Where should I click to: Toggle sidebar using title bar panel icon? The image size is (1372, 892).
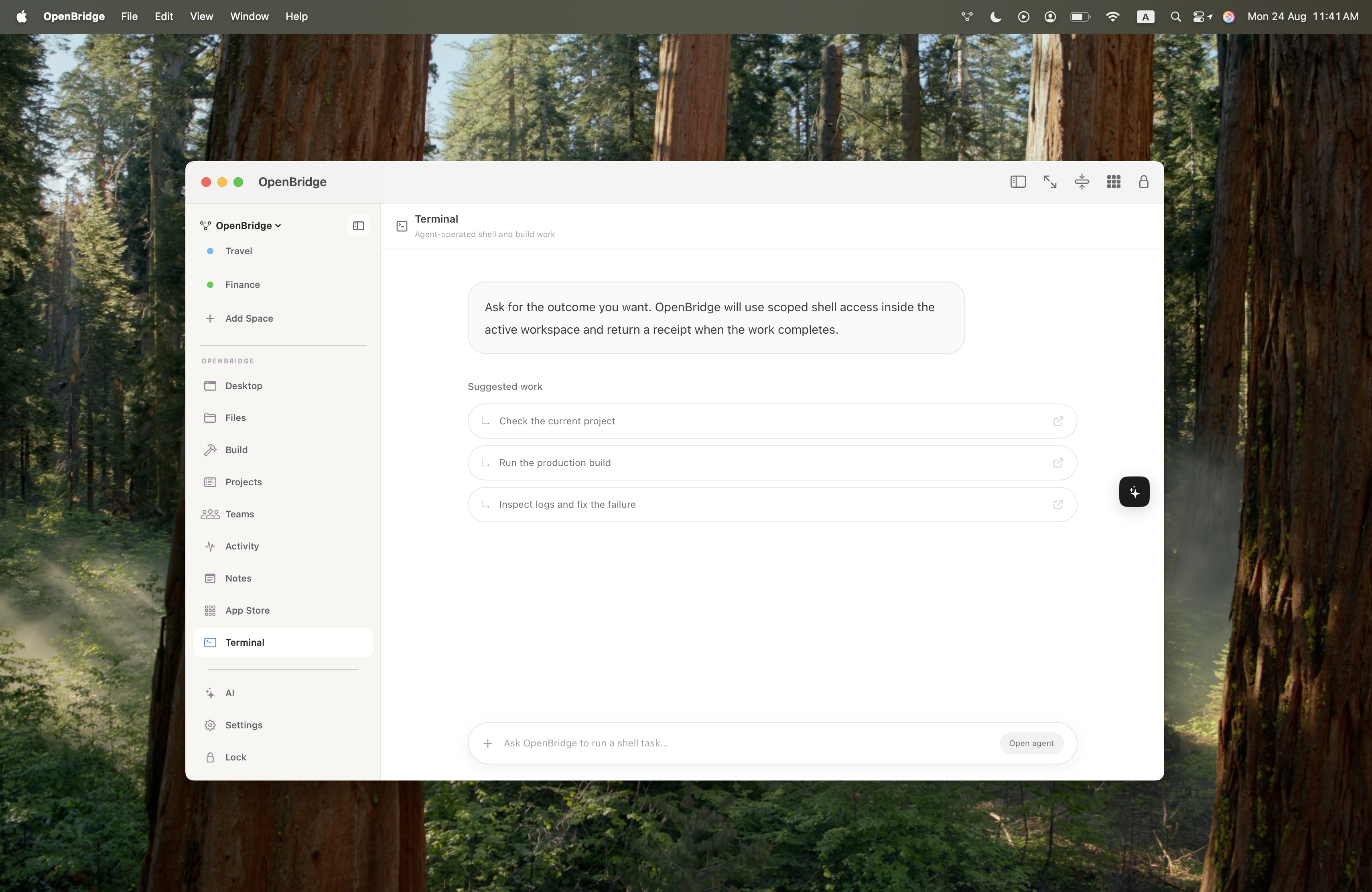click(1018, 182)
